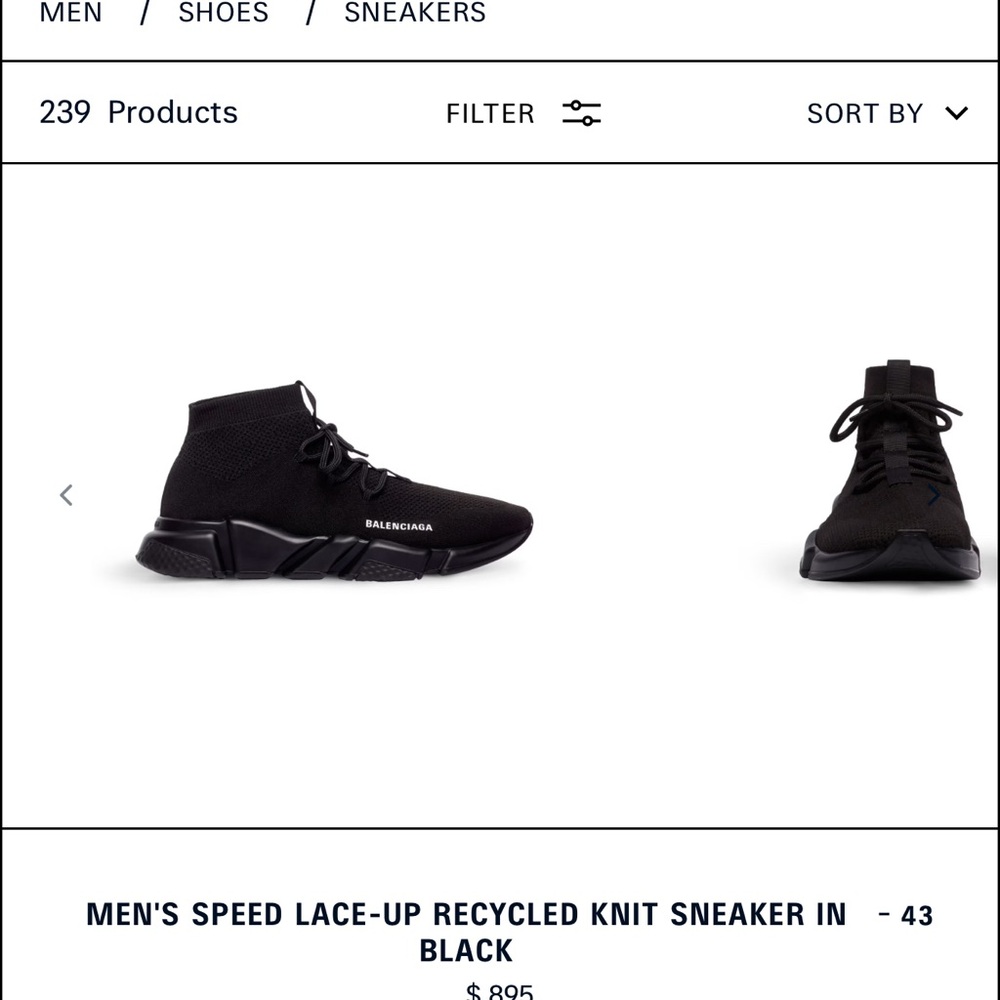The height and width of the screenshot is (1000, 1000).
Task: Navigate to SHOES breadcrumb
Action: [x=223, y=13]
